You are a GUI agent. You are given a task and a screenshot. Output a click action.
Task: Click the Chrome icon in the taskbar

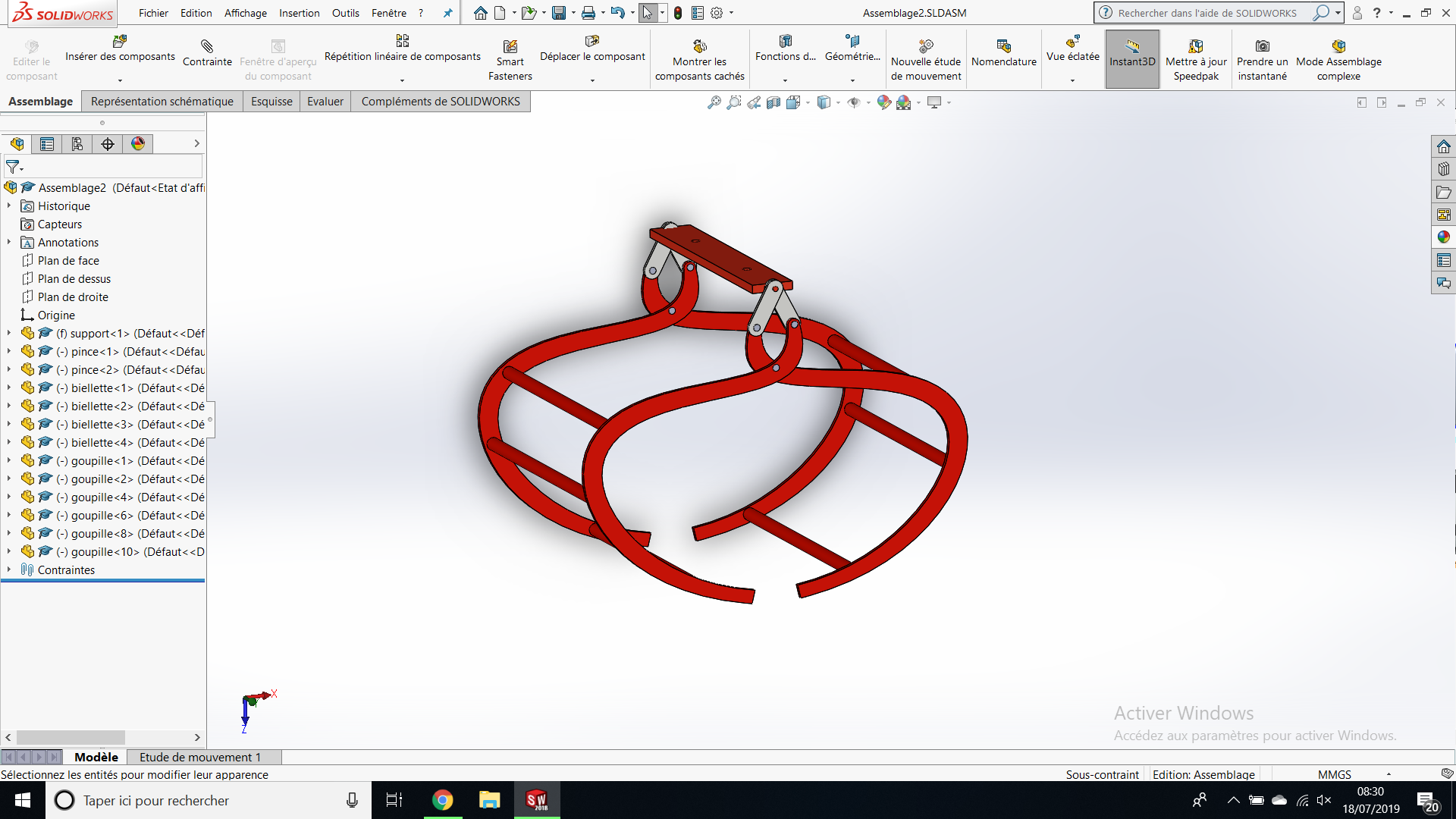(x=442, y=800)
